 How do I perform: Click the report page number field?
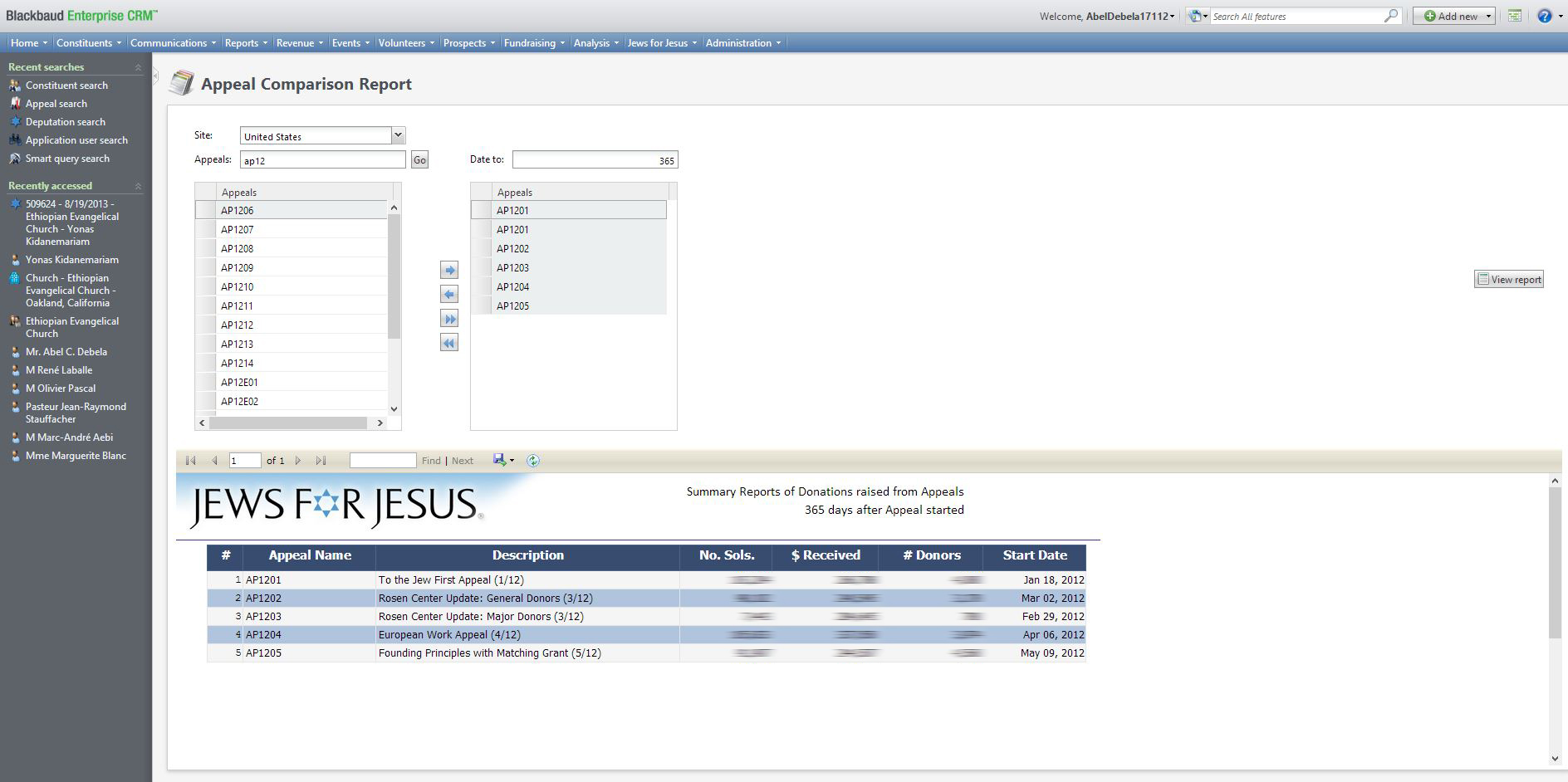click(x=245, y=461)
